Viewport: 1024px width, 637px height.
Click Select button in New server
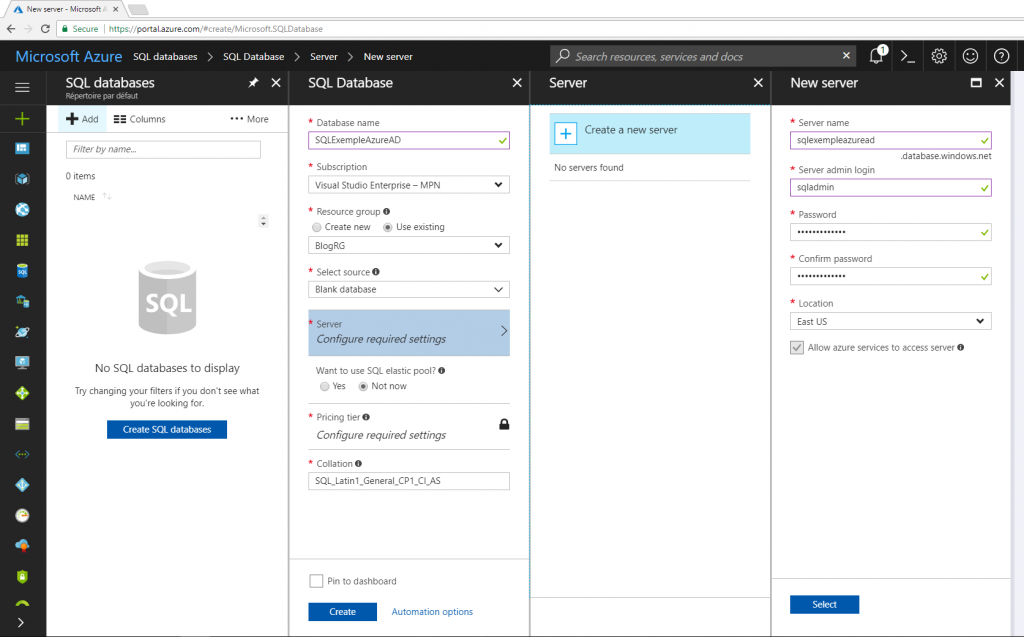[x=824, y=604]
